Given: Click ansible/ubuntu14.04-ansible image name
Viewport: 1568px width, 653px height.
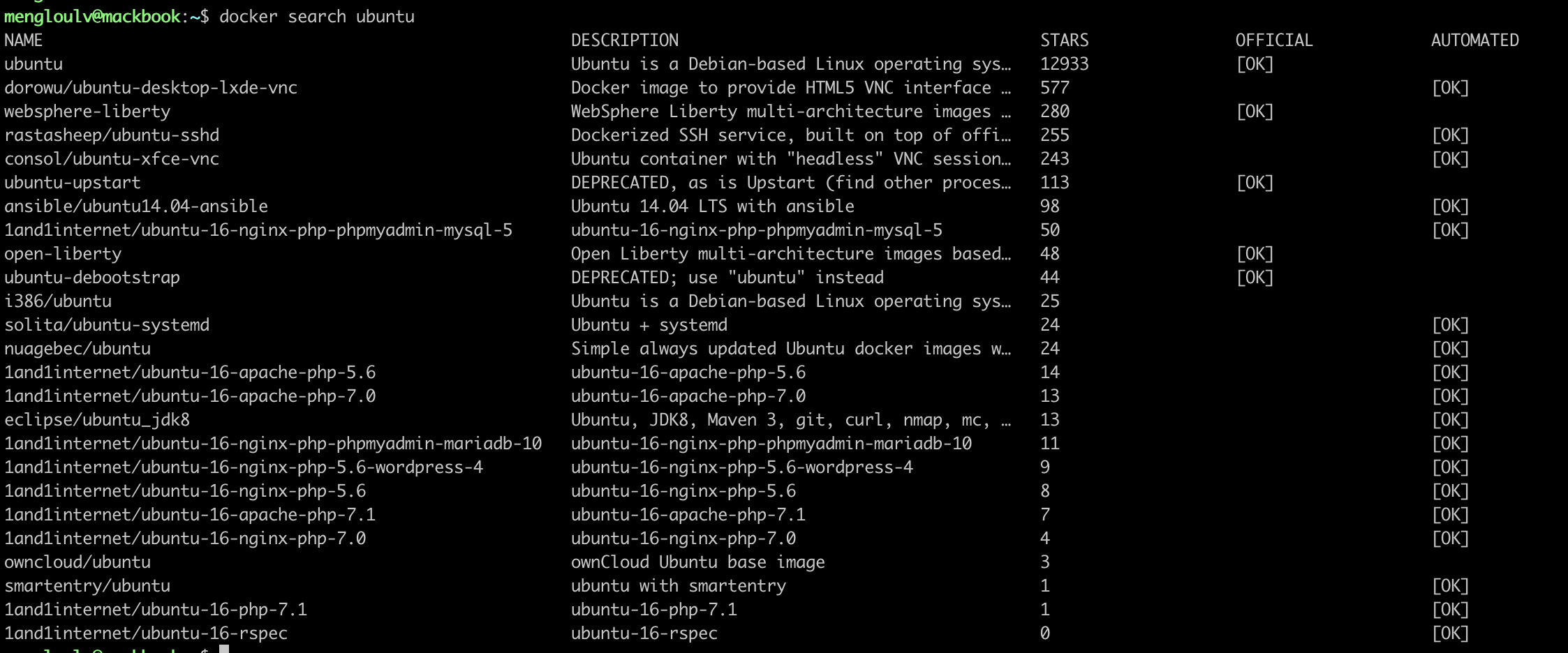Looking at the screenshot, I should 136,207.
